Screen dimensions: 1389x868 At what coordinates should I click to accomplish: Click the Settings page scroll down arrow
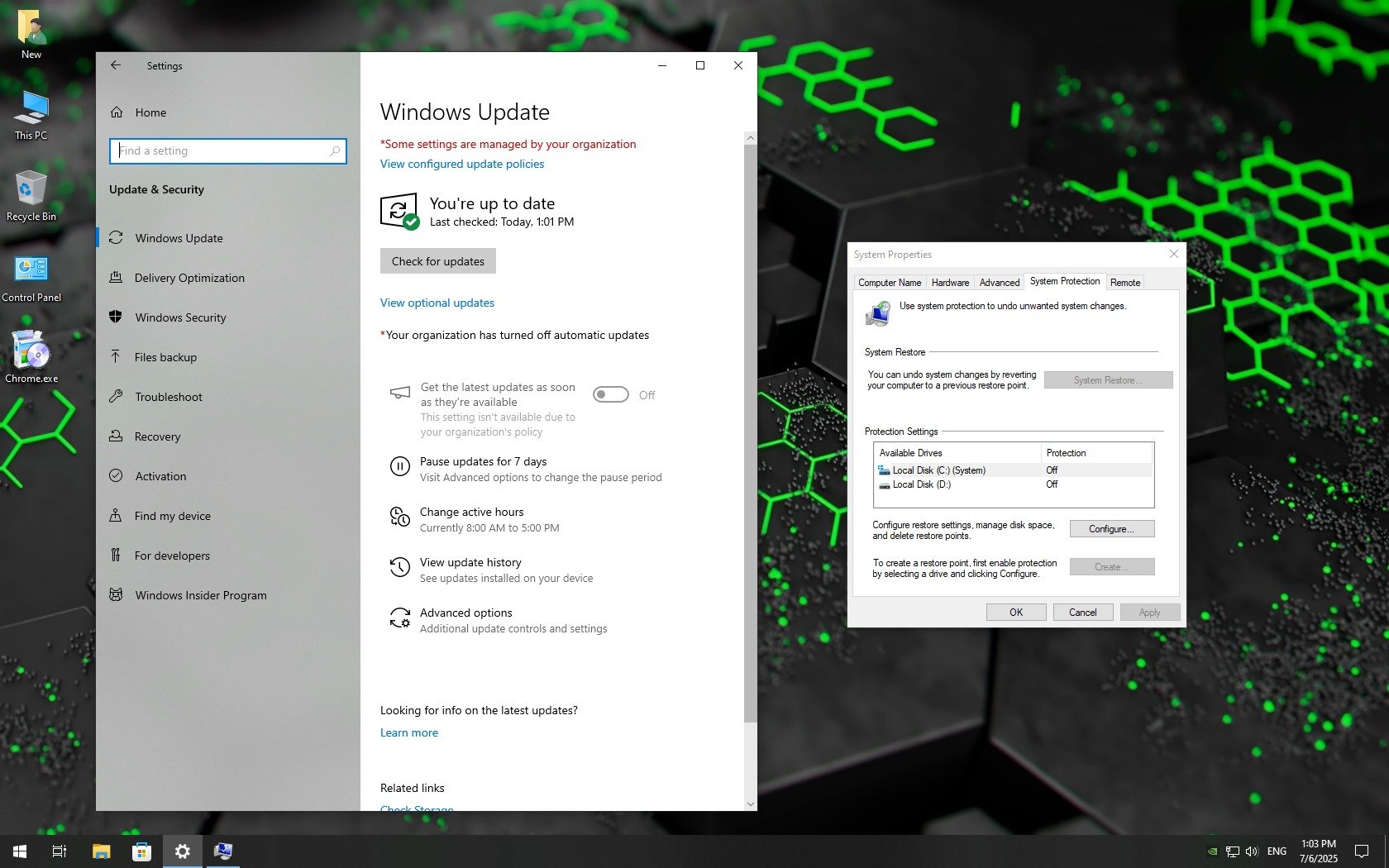click(x=750, y=804)
